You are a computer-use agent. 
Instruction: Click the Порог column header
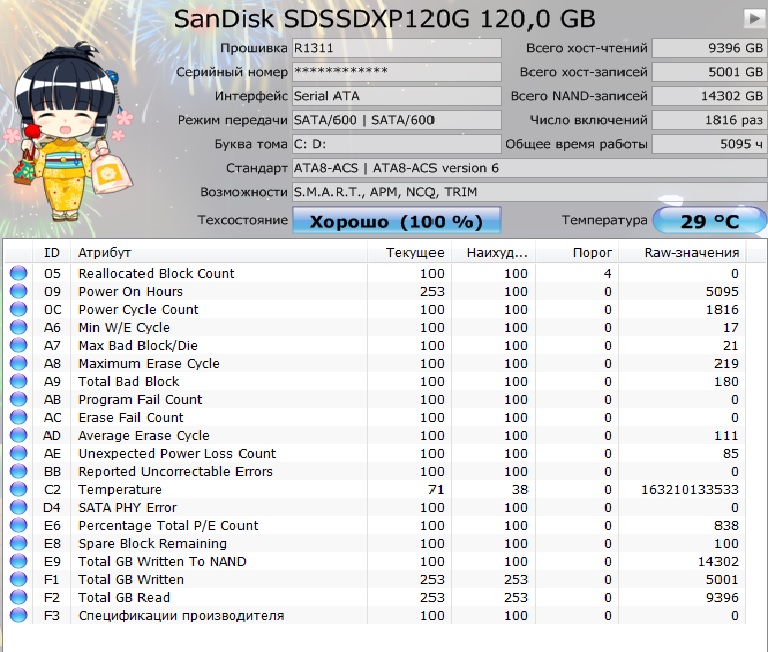(x=577, y=253)
